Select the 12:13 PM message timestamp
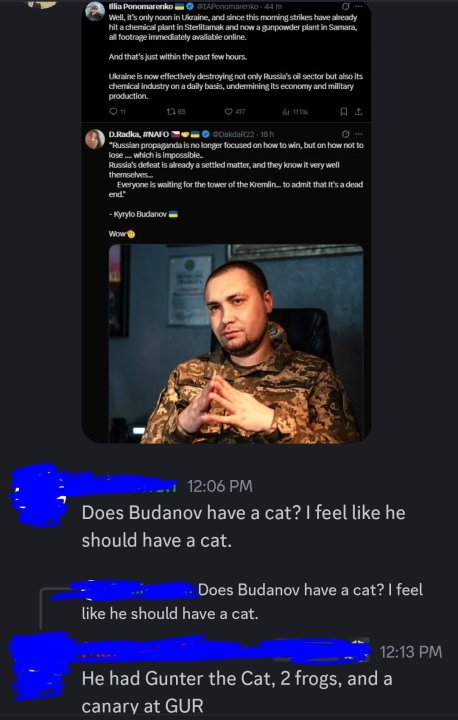The height and width of the screenshot is (720, 458). point(411,651)
